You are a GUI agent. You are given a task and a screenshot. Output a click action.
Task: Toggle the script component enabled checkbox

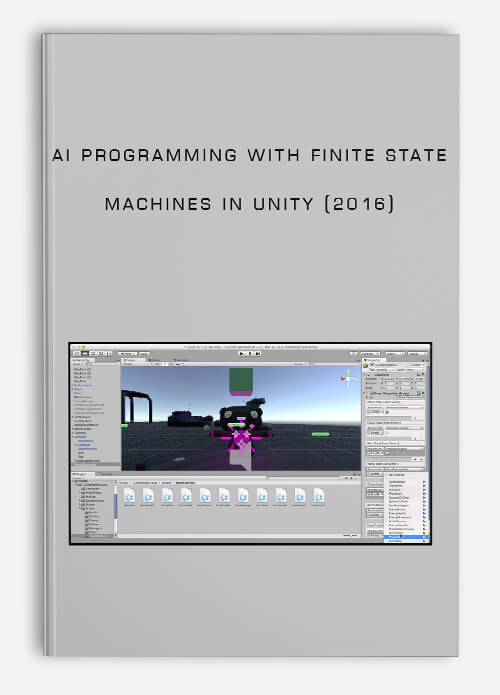372,394
